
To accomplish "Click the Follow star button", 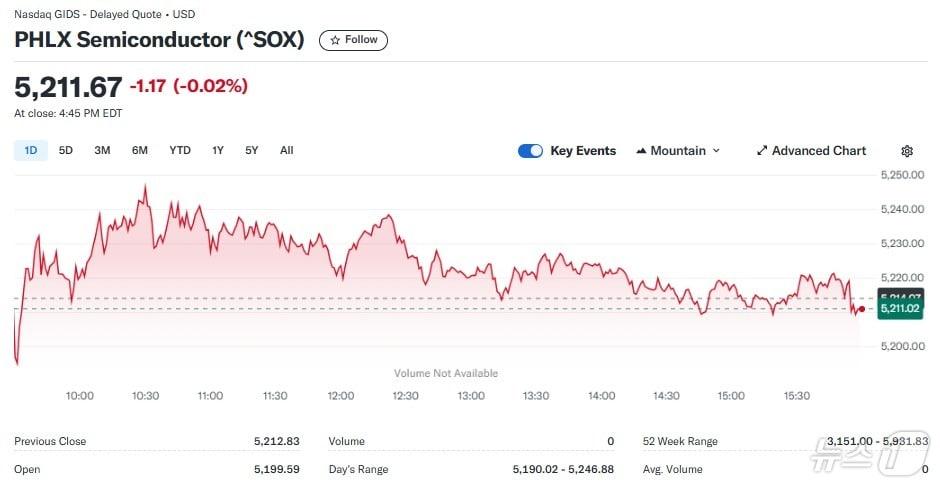I will pos(353,40).
